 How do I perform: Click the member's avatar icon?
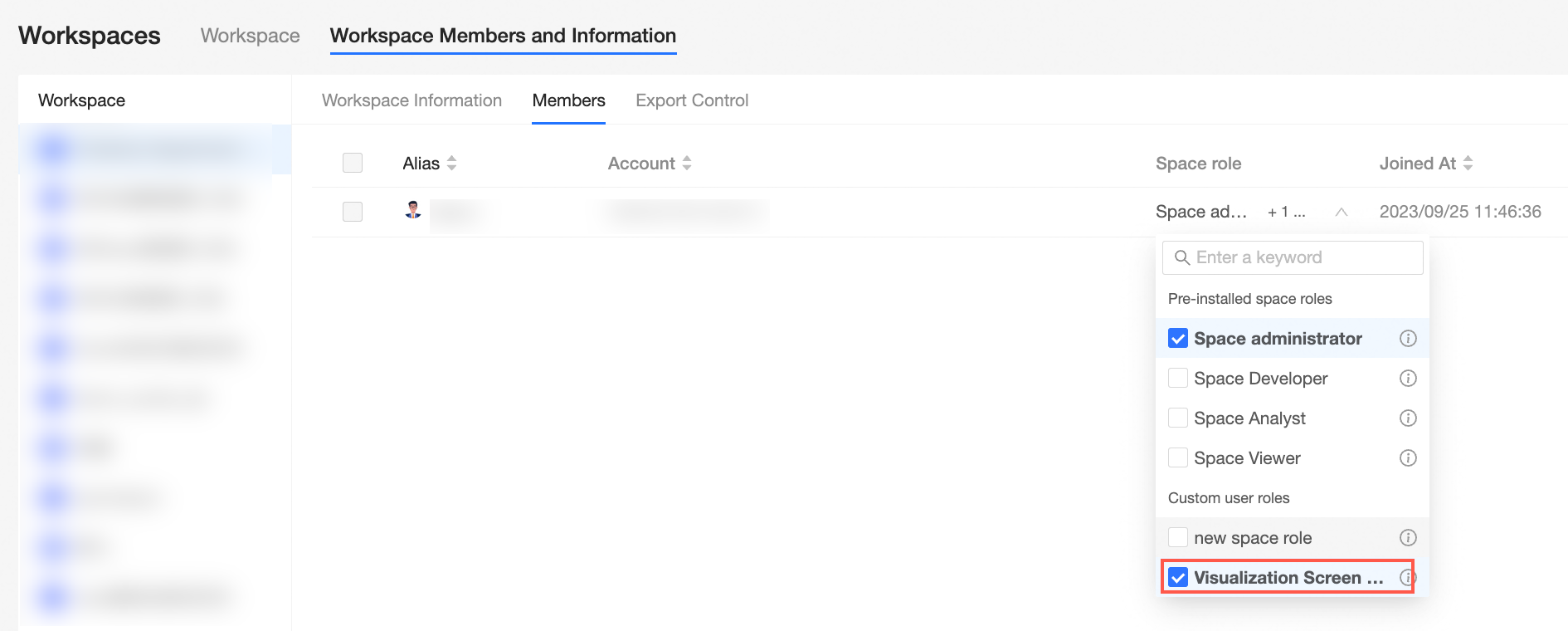tap(413, 211)
